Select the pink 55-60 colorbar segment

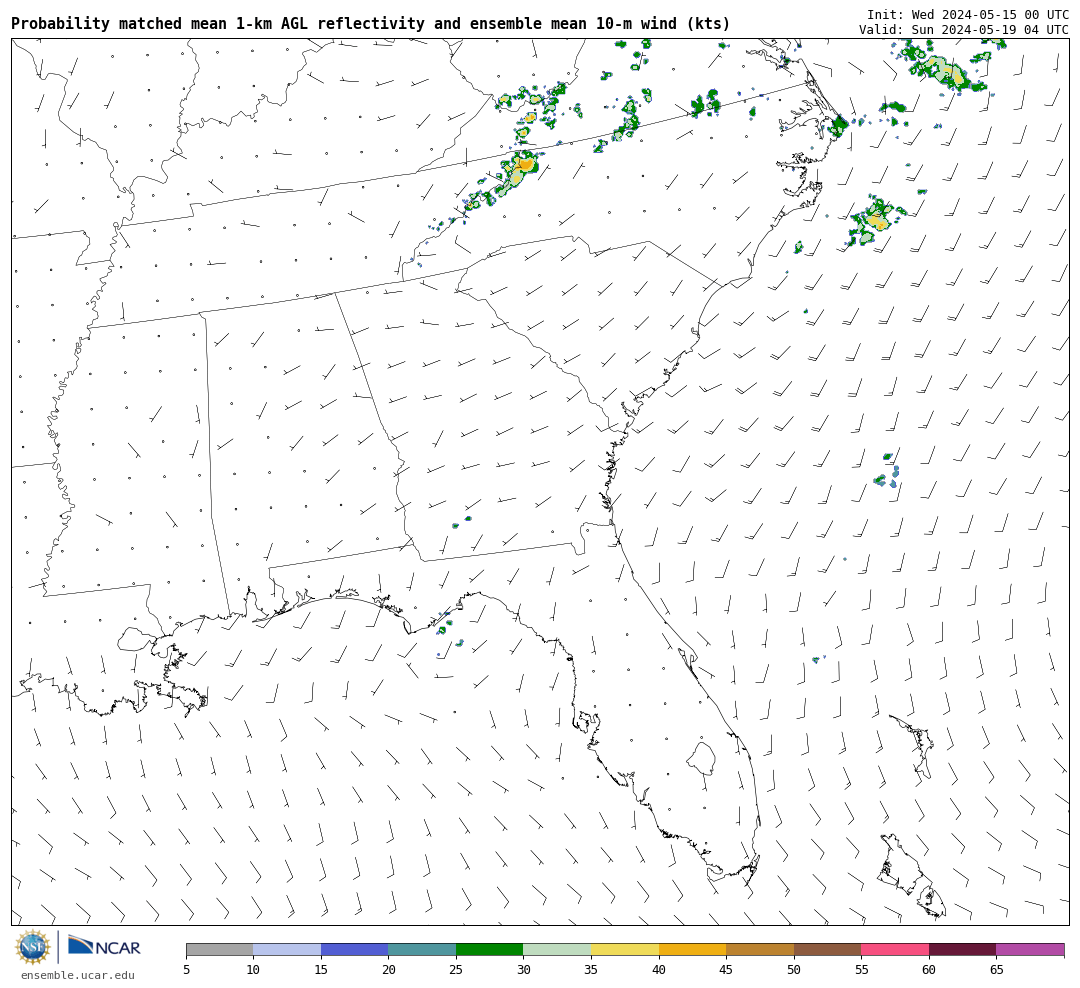[x=895, y=950]
